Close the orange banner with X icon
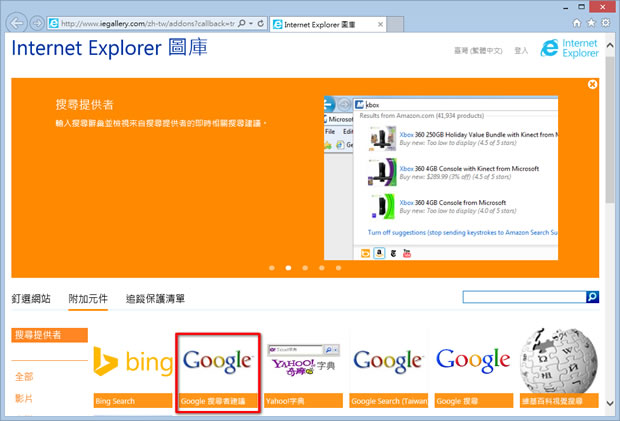 point(592,84)
